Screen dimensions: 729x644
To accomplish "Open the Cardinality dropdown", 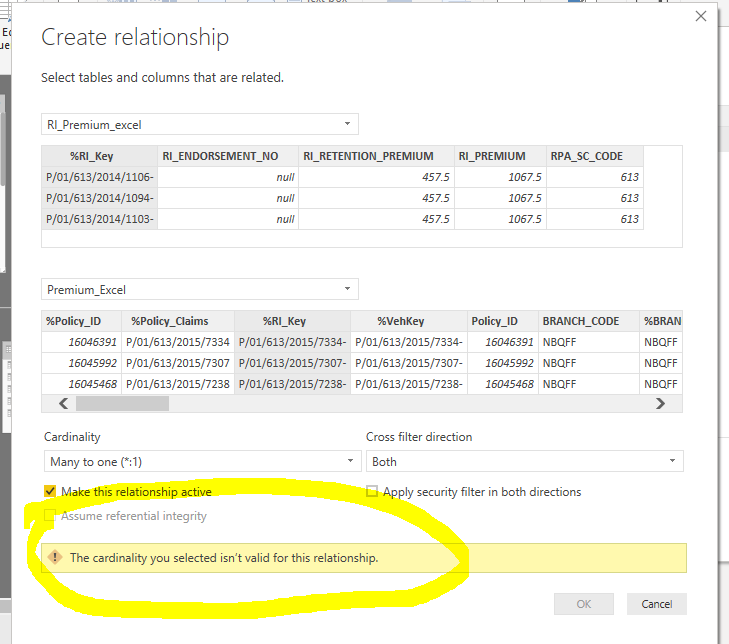I will 202,461.
